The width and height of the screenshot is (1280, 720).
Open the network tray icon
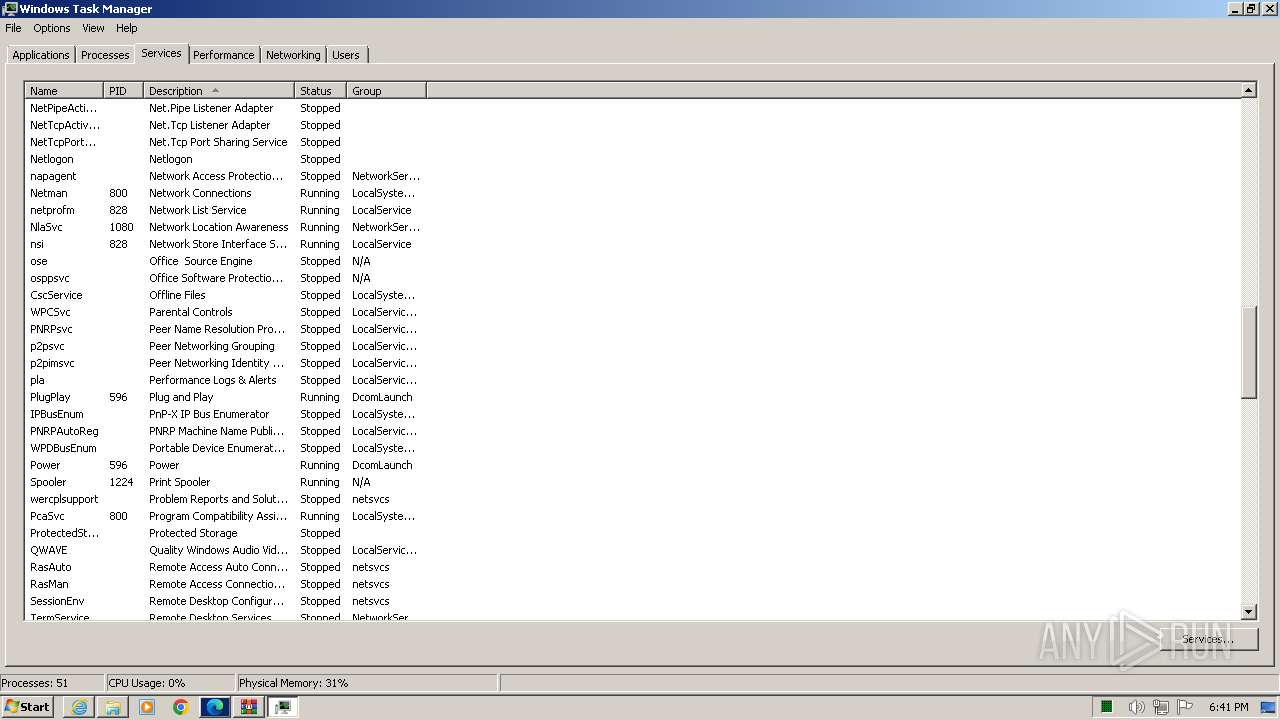pyautogui.click(x=1161, y=707)
